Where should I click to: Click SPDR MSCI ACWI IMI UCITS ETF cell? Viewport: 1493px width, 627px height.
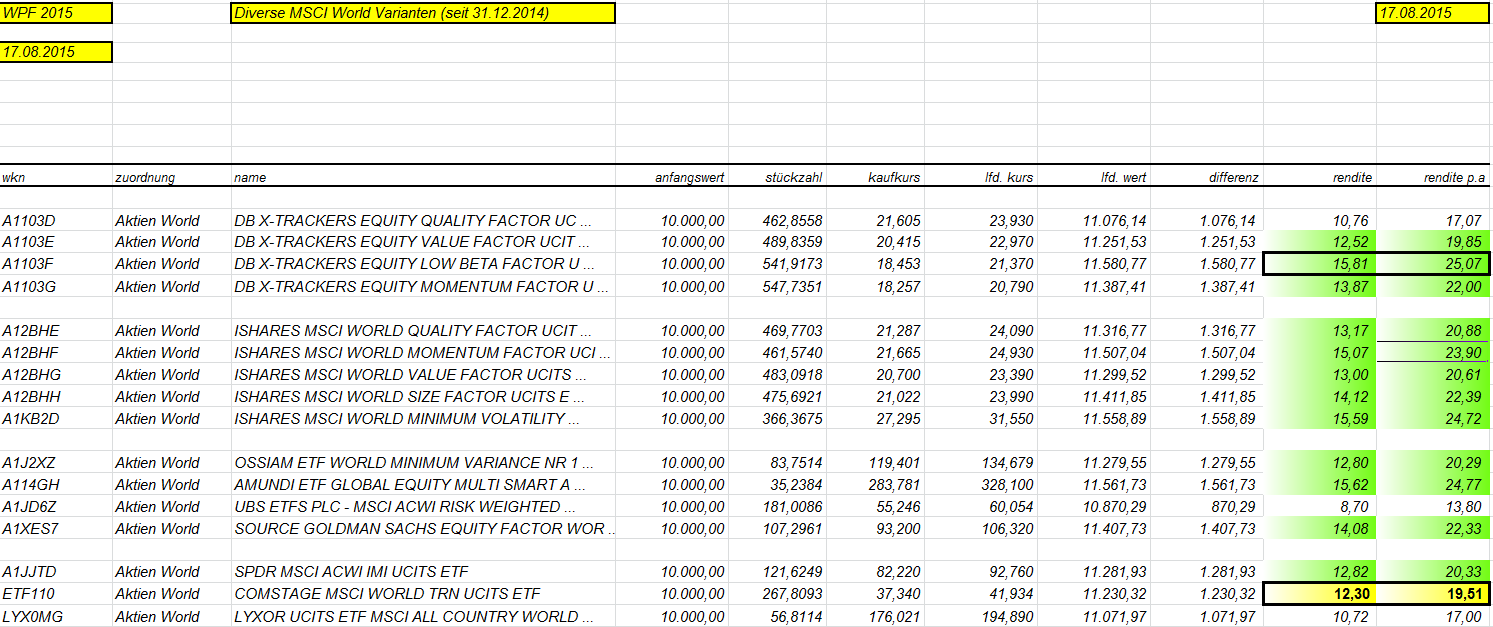coord(422,572)
